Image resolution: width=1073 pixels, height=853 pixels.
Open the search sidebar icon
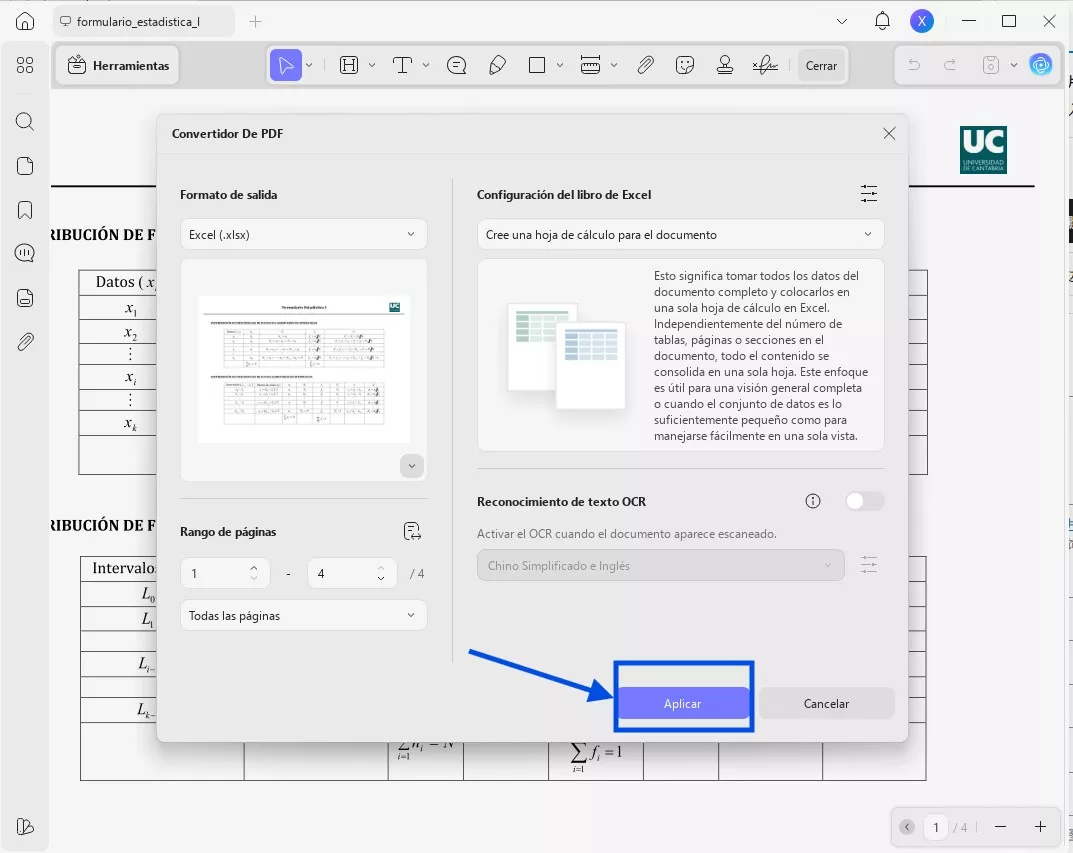pos(25,122)
